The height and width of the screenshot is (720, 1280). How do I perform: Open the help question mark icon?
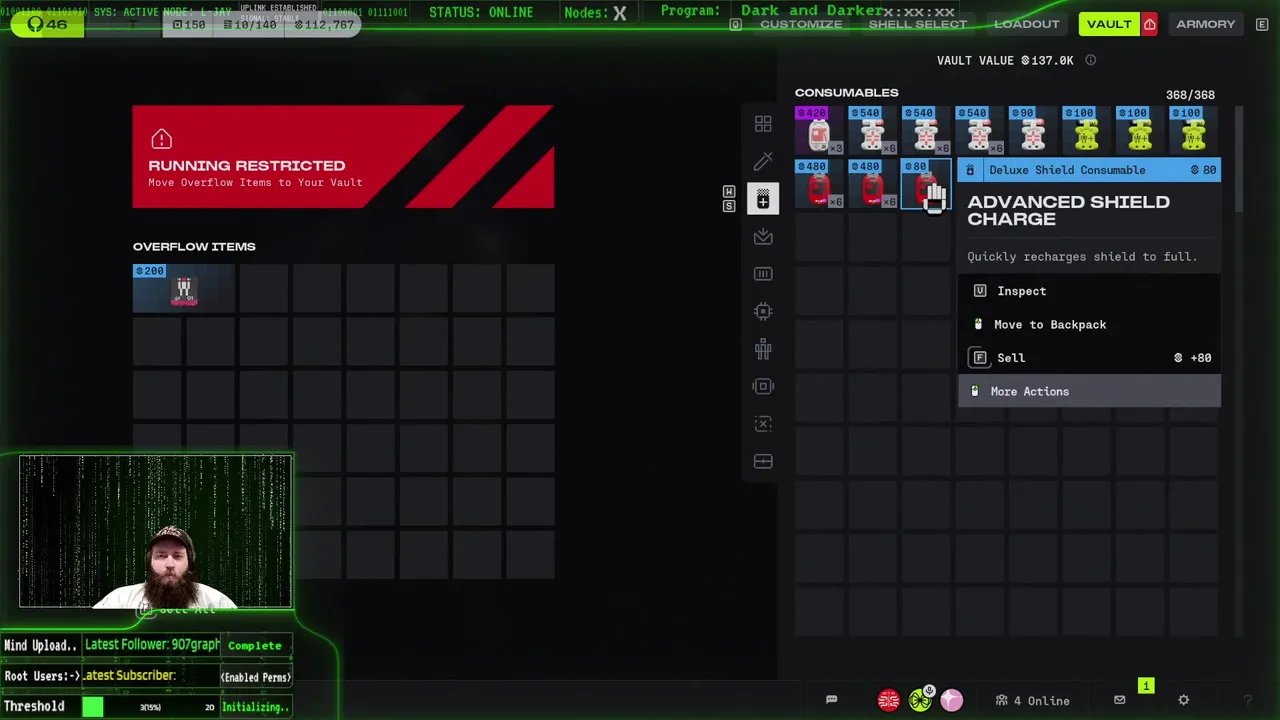pyautogui.click(x=1247, y=700)
